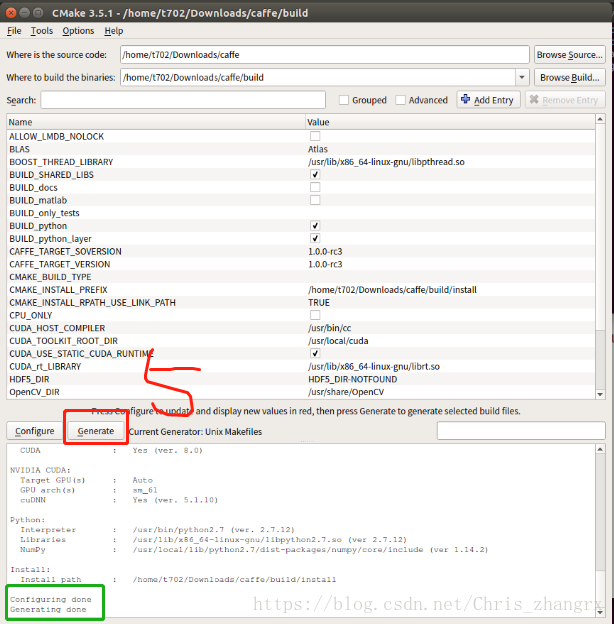Image resolution: width=614 pixels, height=624 pixels.
Task: Select CUDA_rt_LIBRARY value path
Action: [374, 367]
